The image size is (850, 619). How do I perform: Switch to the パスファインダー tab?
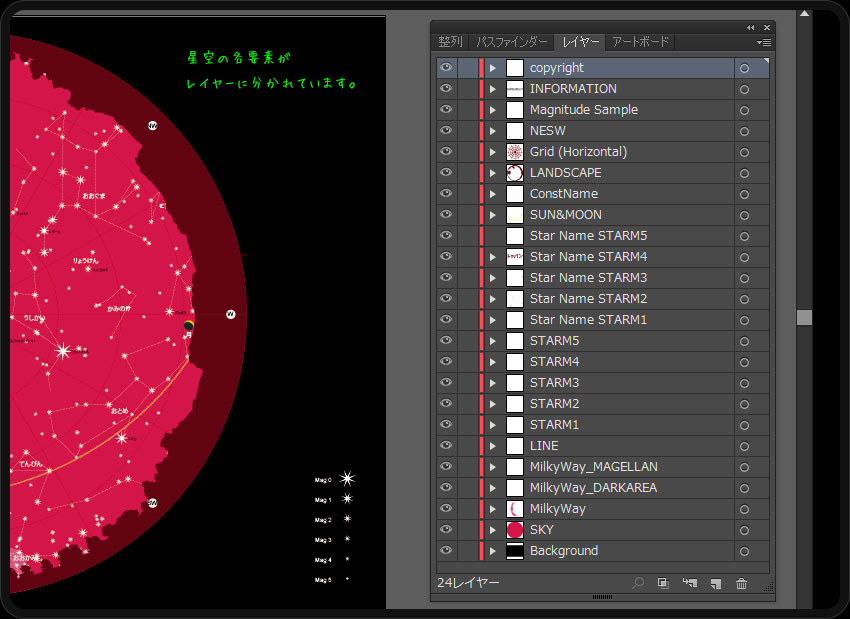tap(512, 42)
